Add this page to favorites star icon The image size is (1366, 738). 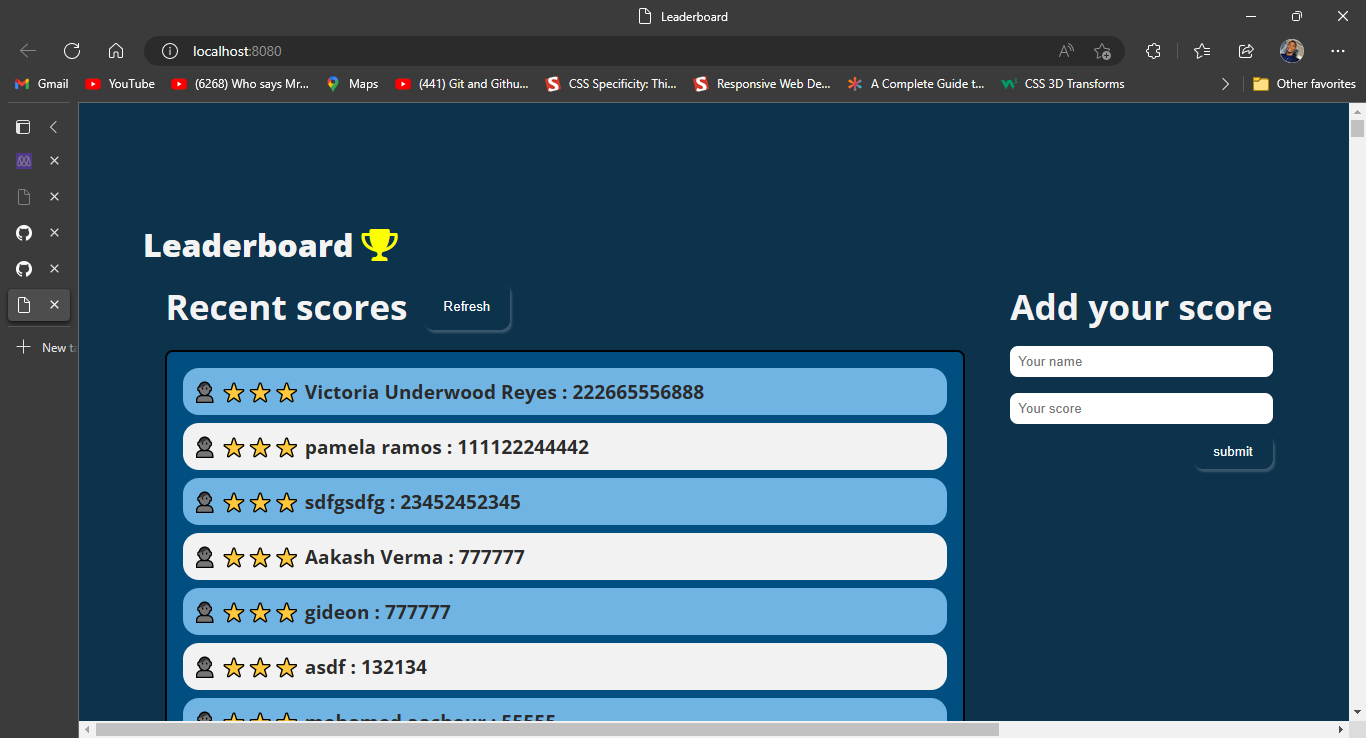pyautogui.click(x=1102, y=51)
